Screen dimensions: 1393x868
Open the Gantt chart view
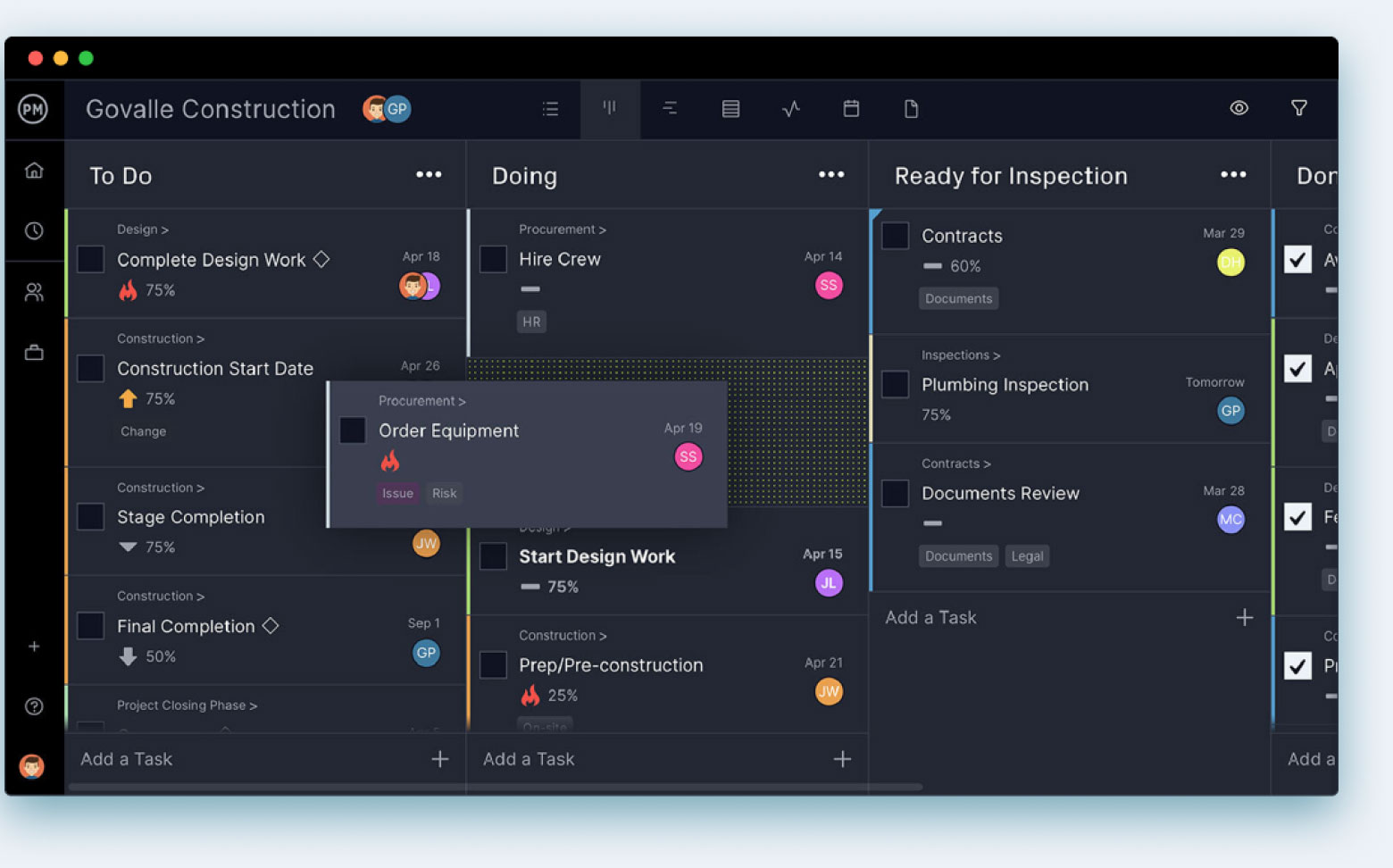(670, 108)
